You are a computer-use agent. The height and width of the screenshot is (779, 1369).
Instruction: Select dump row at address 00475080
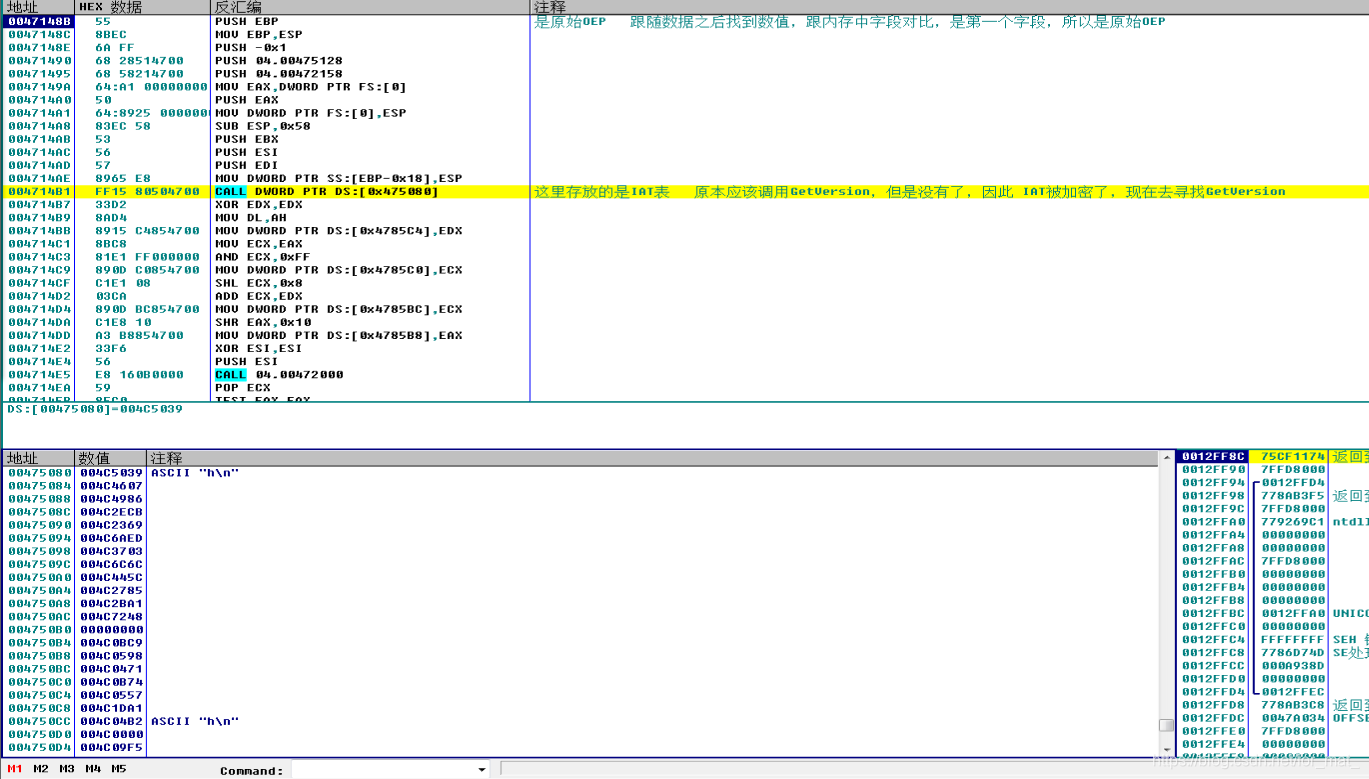pyautogui.click(x=580, y=472)
